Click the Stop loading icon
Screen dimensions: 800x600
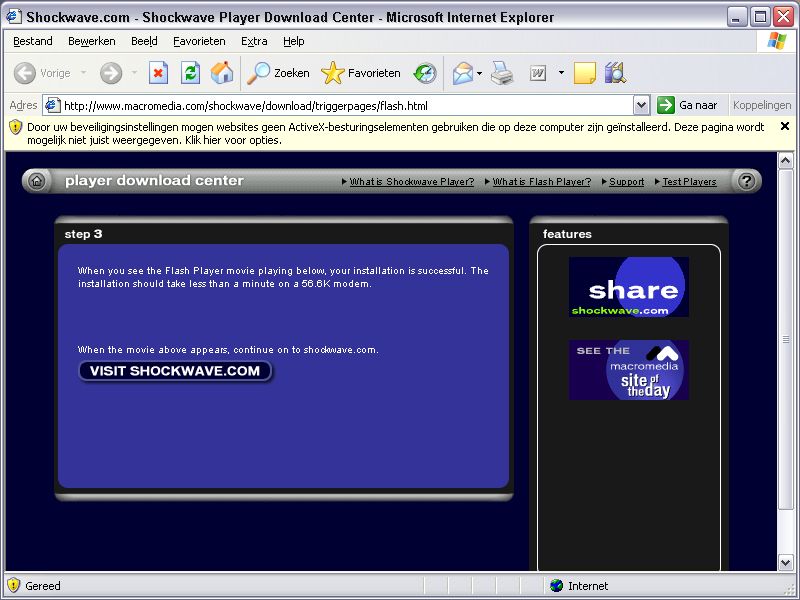pyautogui.click(x=158, y=73)
